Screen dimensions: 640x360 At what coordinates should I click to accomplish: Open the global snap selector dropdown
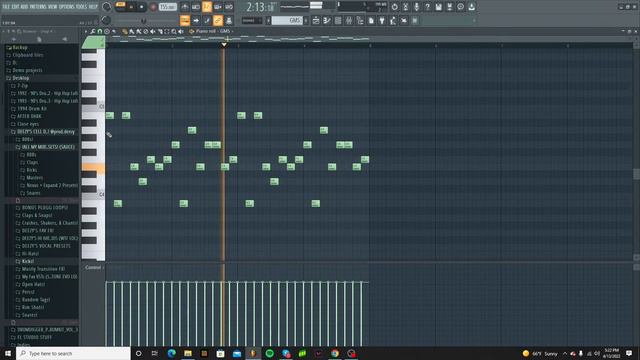pyautogui.click(x=251, y=20)
